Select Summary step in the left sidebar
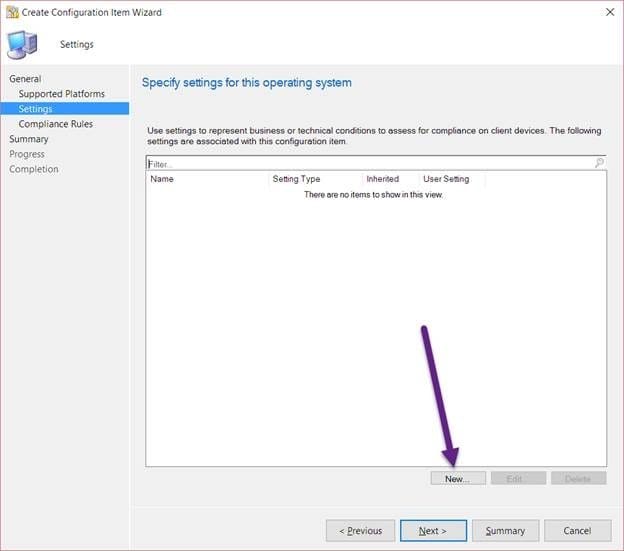Screen dimensions: 624x551 pyautogui.click(x=29, y=139)
